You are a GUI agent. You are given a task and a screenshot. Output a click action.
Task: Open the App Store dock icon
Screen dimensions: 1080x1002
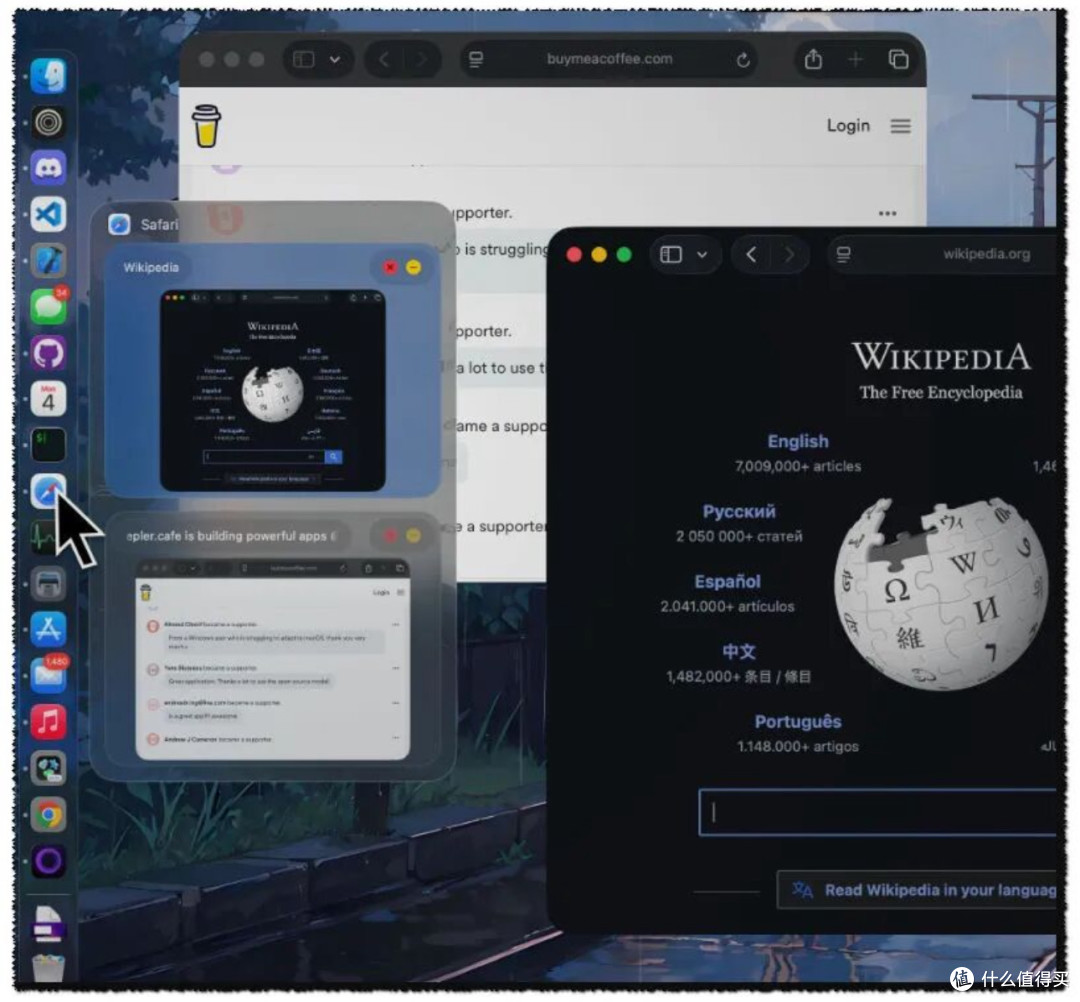pos(48,629)
